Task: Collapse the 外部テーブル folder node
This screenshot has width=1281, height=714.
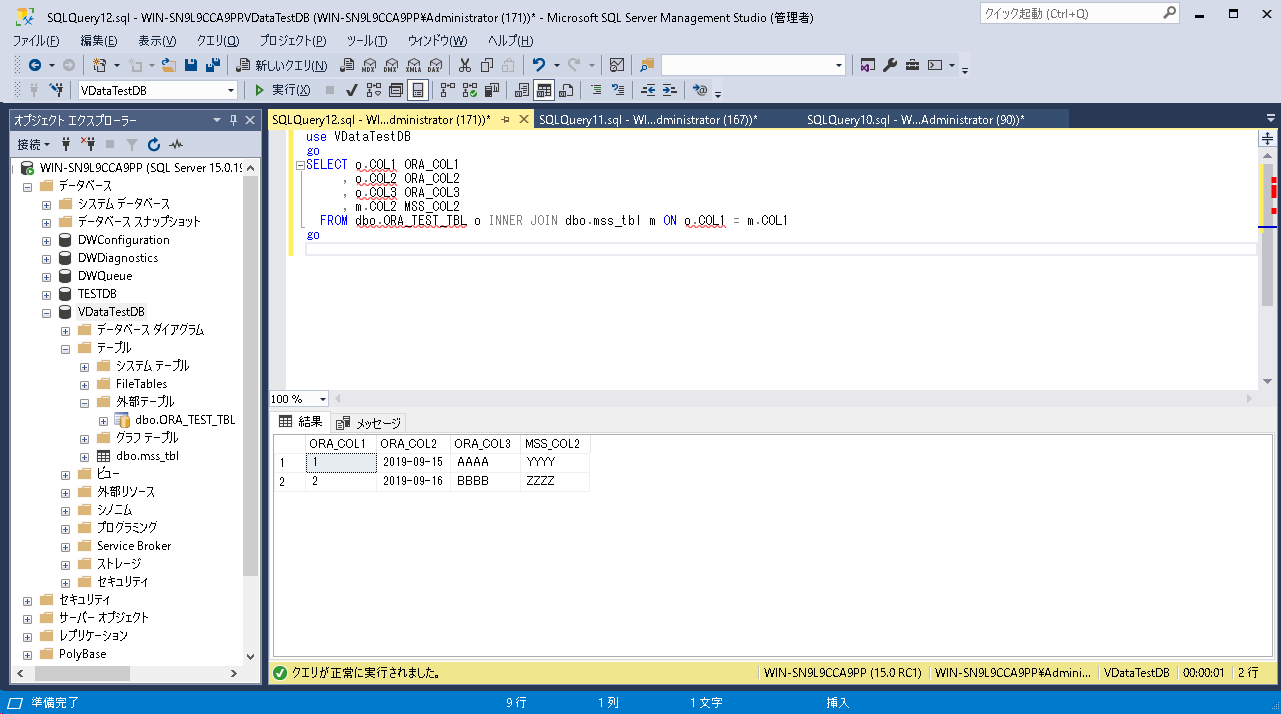Action: [84, 402]
